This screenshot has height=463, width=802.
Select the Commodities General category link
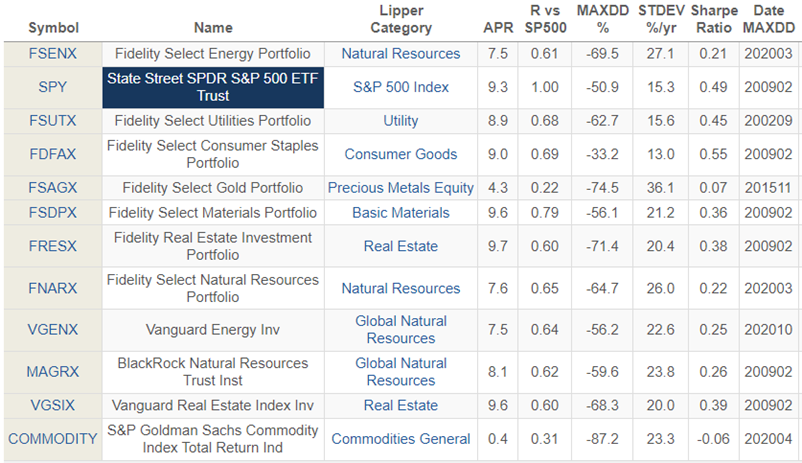pos(400,439)
